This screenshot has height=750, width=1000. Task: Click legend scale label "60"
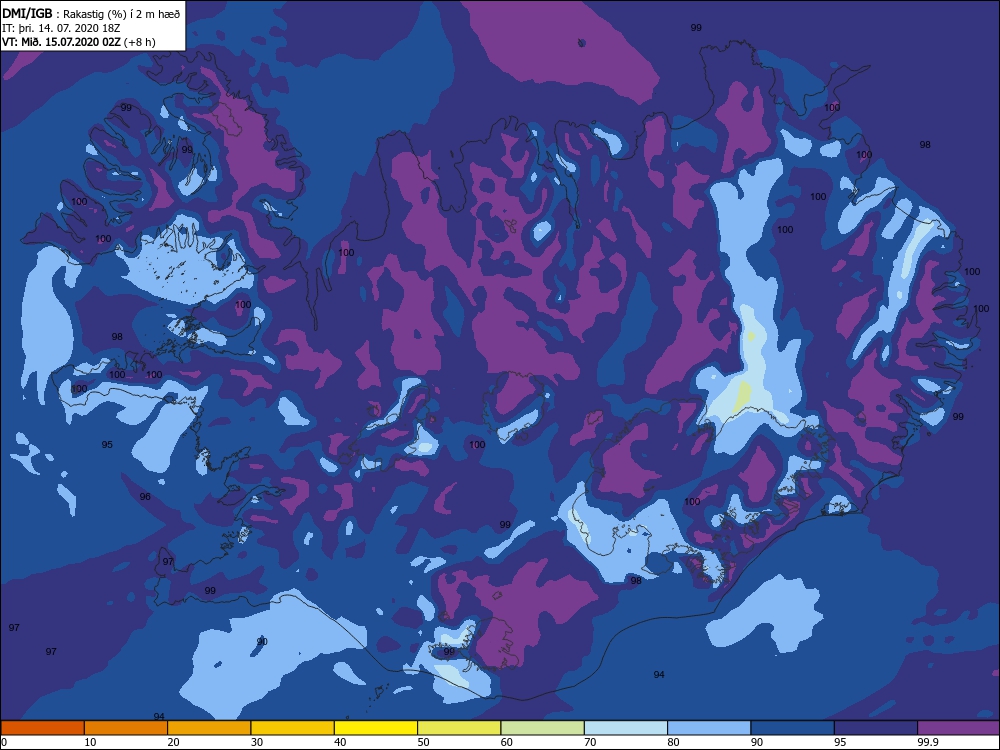click(x=507, y=742)
